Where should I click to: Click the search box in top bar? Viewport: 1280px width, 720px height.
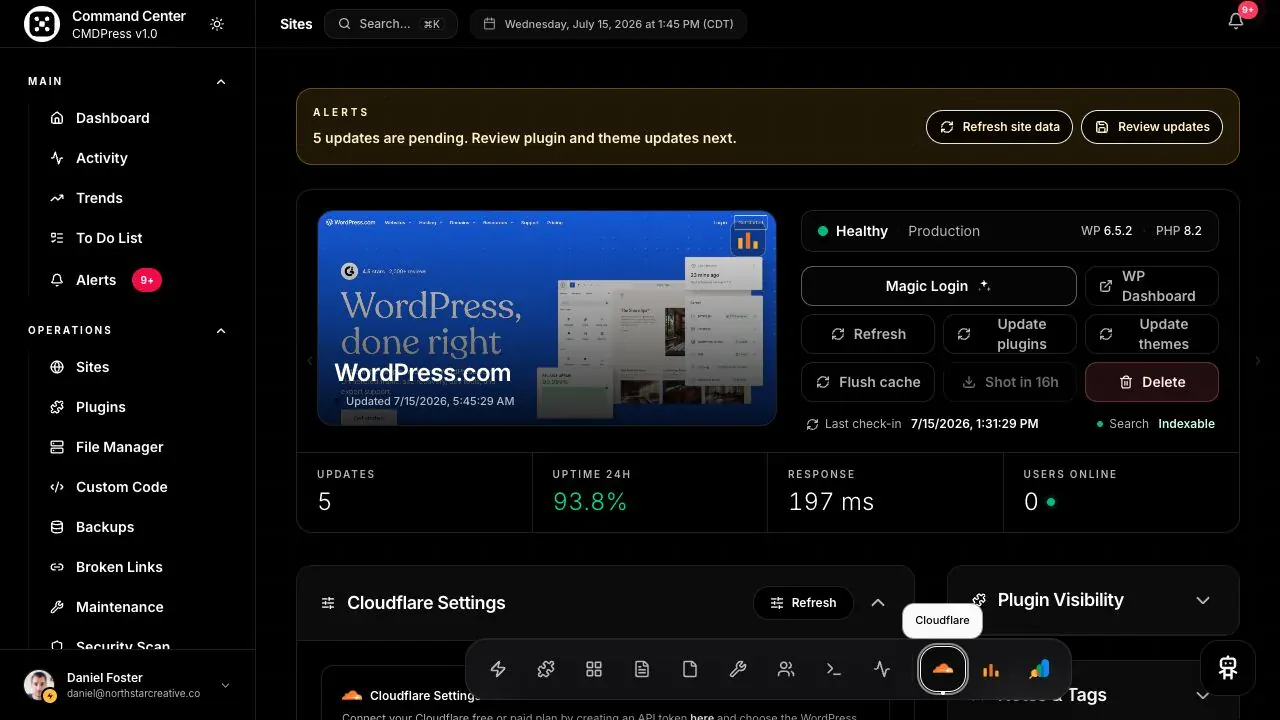coord(390,24)
